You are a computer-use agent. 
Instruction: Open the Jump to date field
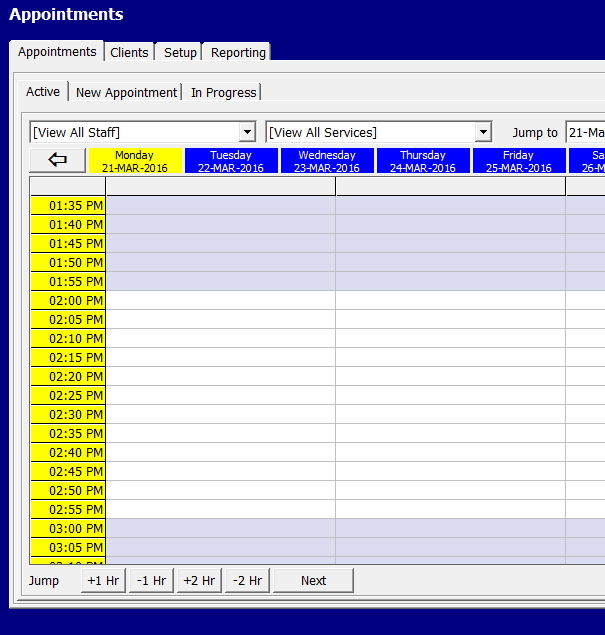tap(585, 132)
